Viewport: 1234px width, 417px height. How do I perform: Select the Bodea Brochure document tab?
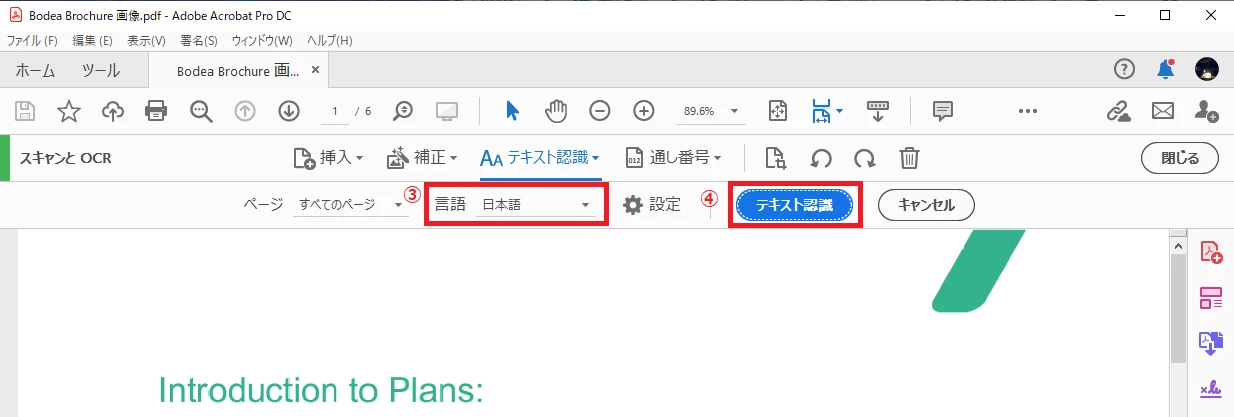point(238,71)
